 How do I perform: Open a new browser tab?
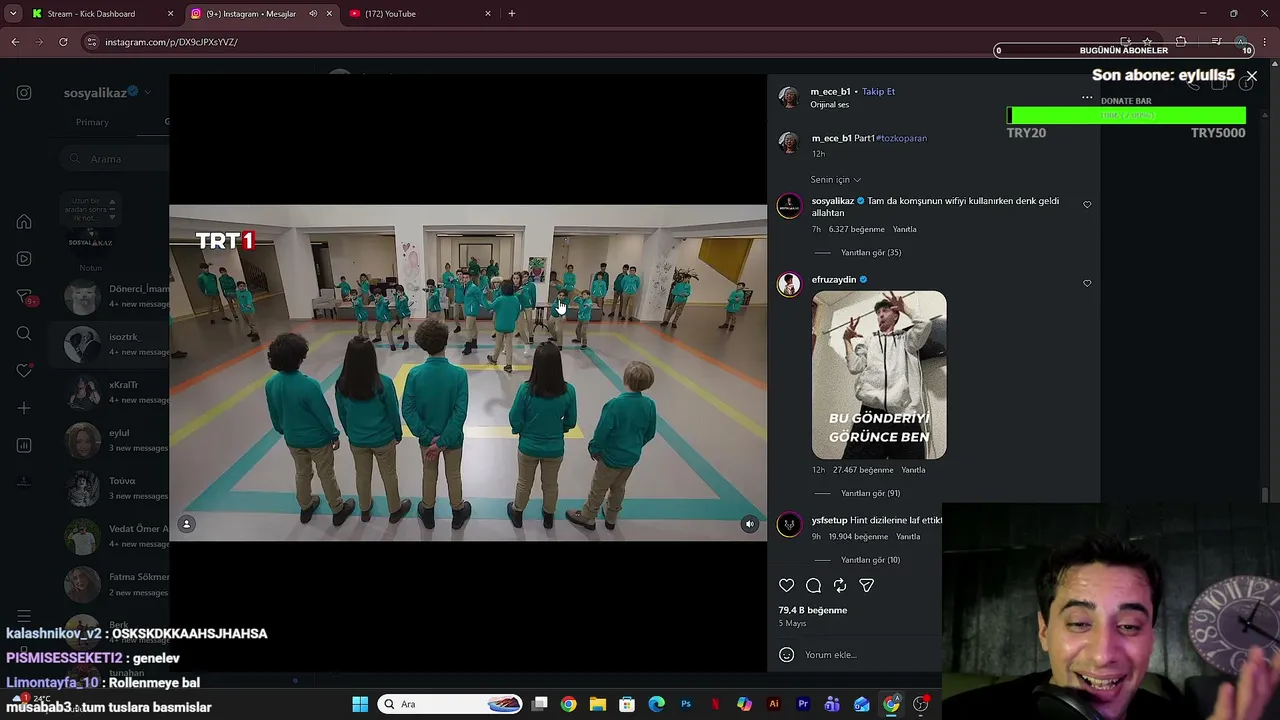point(512,14)
